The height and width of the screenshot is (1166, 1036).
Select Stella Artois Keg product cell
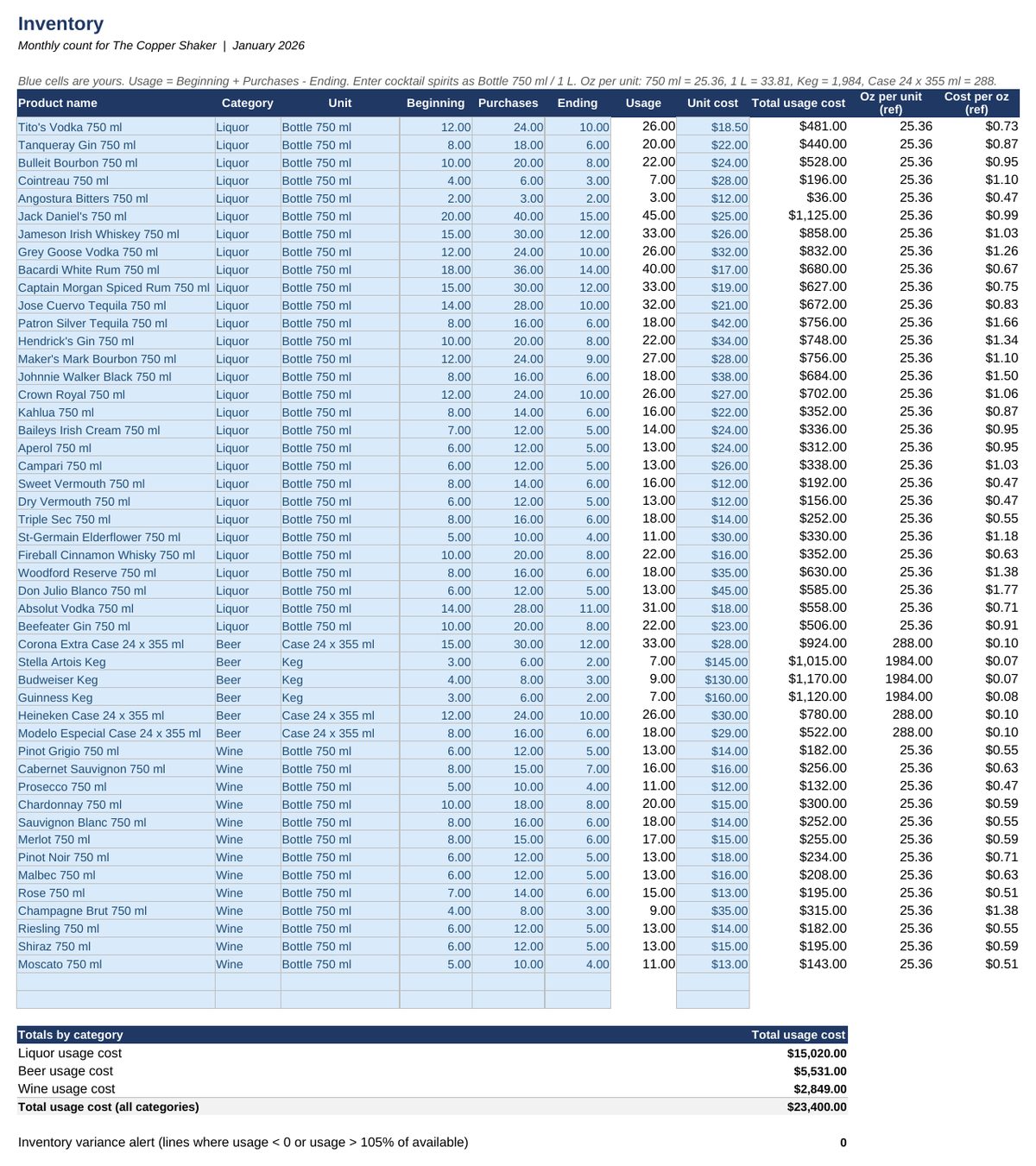(x=116, y=662)
